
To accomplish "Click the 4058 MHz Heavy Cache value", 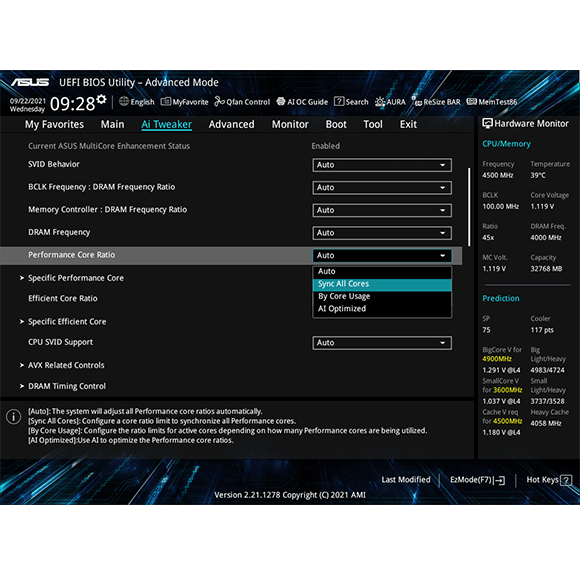I will coord(546,424).
